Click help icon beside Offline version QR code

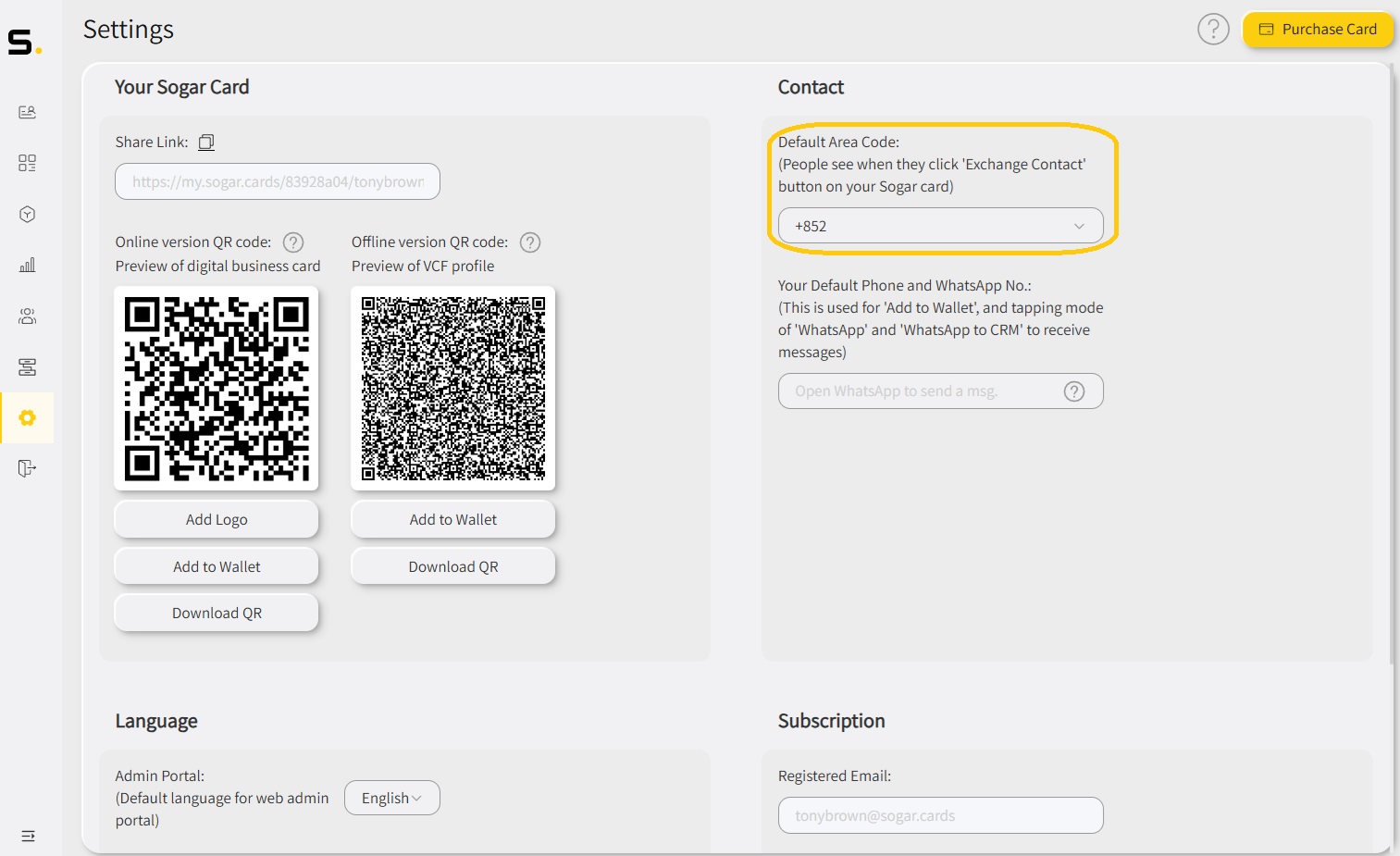click(530, 242)
